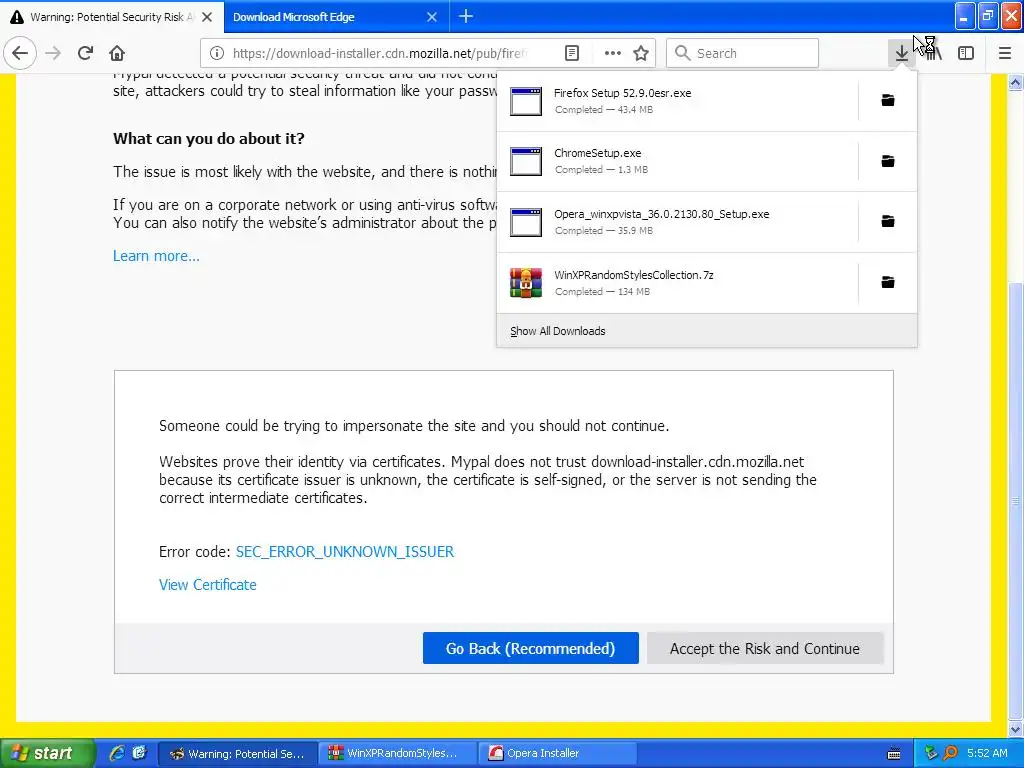Viewport: 1024px width, 768px height.
Task: Click the page vertical scrollbar thumb
Action: tap(1015, 500)
